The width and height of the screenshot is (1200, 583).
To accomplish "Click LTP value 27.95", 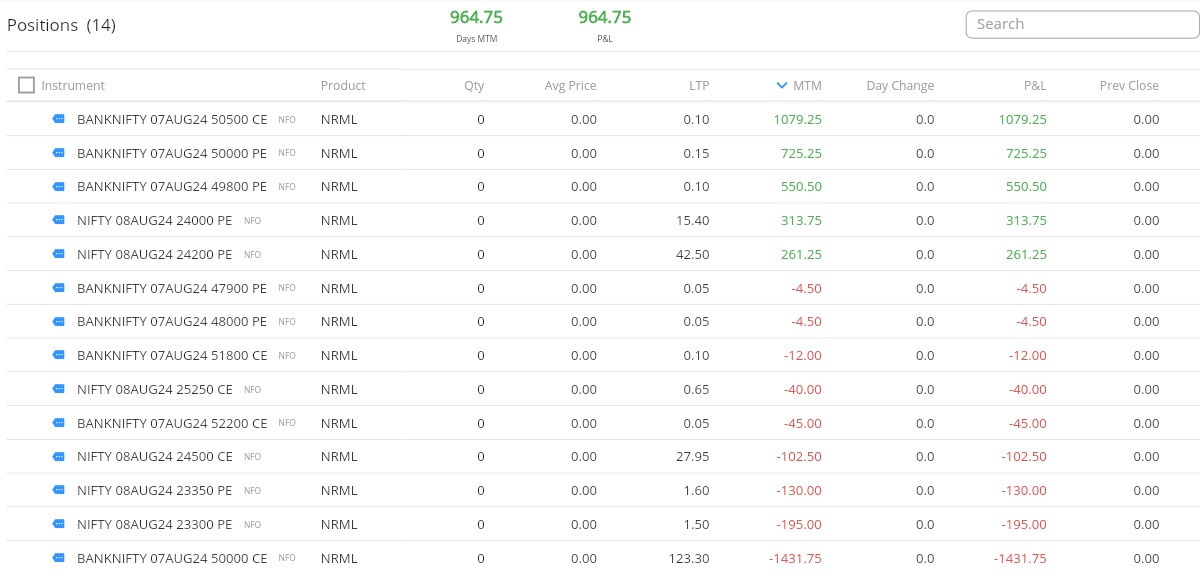I will [693, 457].
